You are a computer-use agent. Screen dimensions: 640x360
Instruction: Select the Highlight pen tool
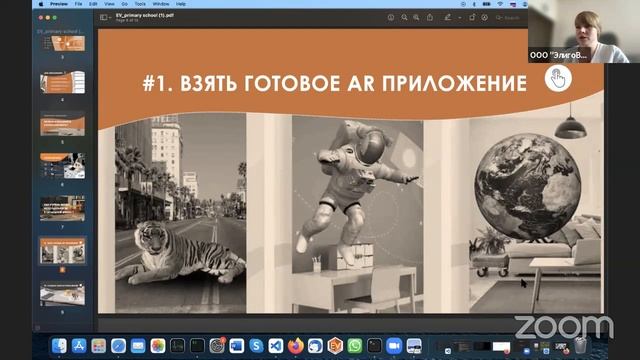448,18
